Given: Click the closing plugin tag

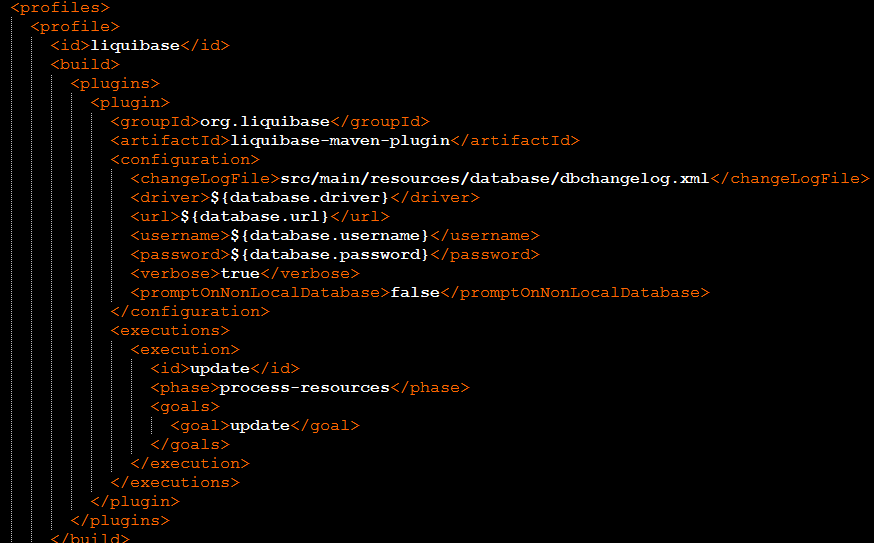Looking at the screenshot, I should (x=135, y=501).
